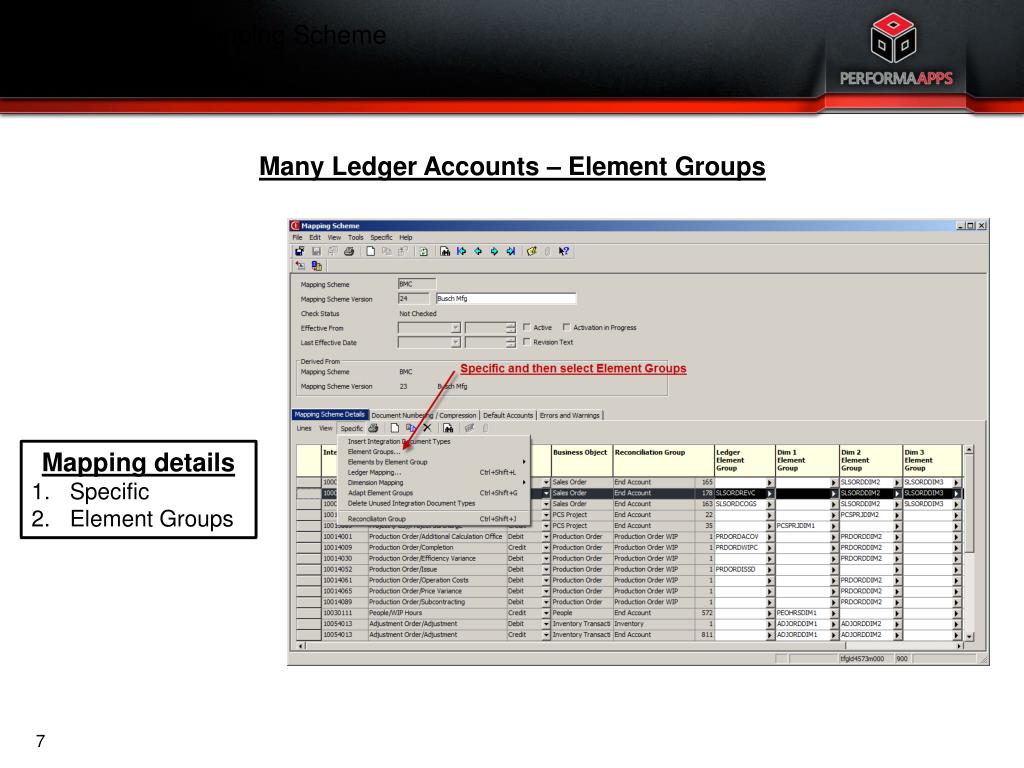Open Debit/Credit dropdown in first Sales Order row
1024x768 pixels.
546,483
